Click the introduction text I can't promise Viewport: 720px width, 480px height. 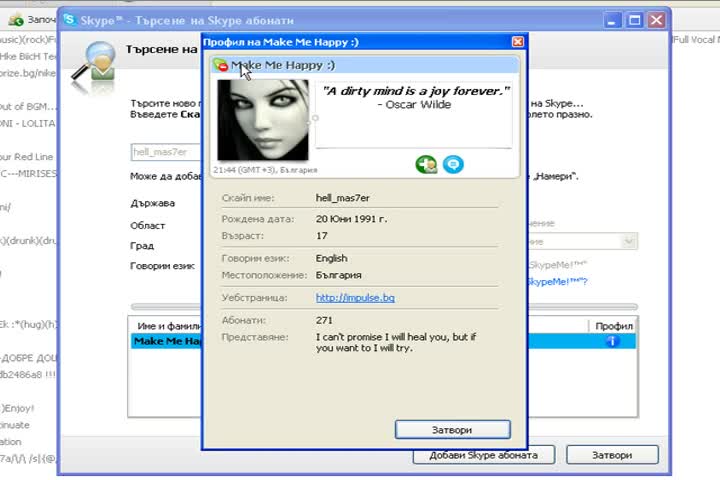pos(396,342)
